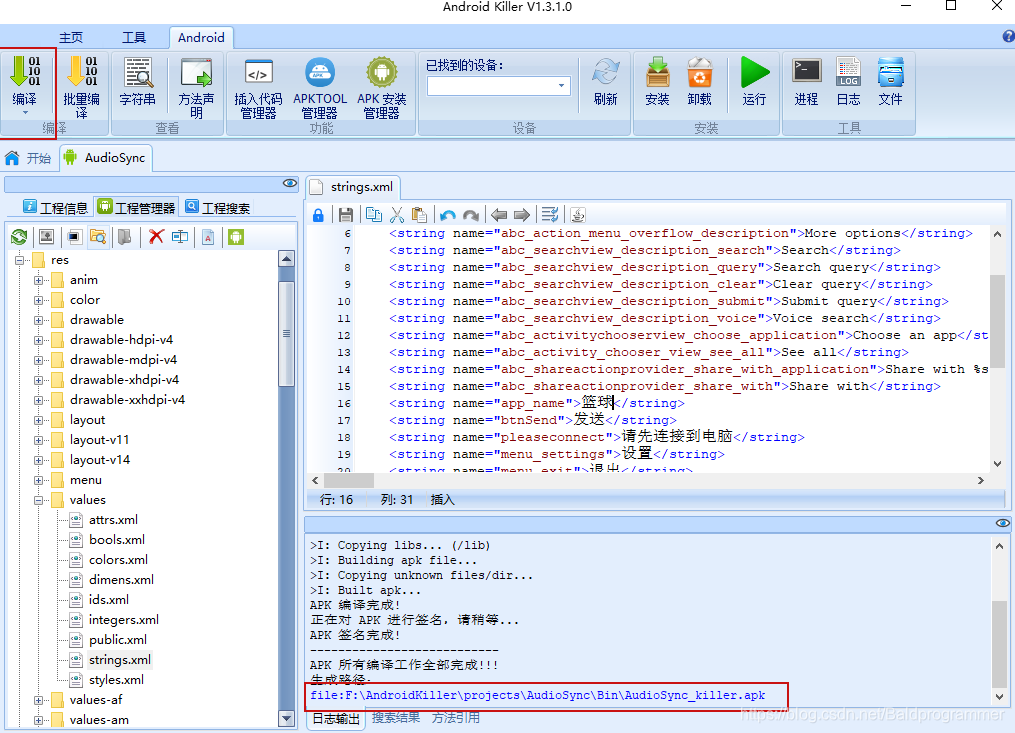
Task: Switch to the 开始 start tab
Action: pyautogui.click(x=28, y=158)
